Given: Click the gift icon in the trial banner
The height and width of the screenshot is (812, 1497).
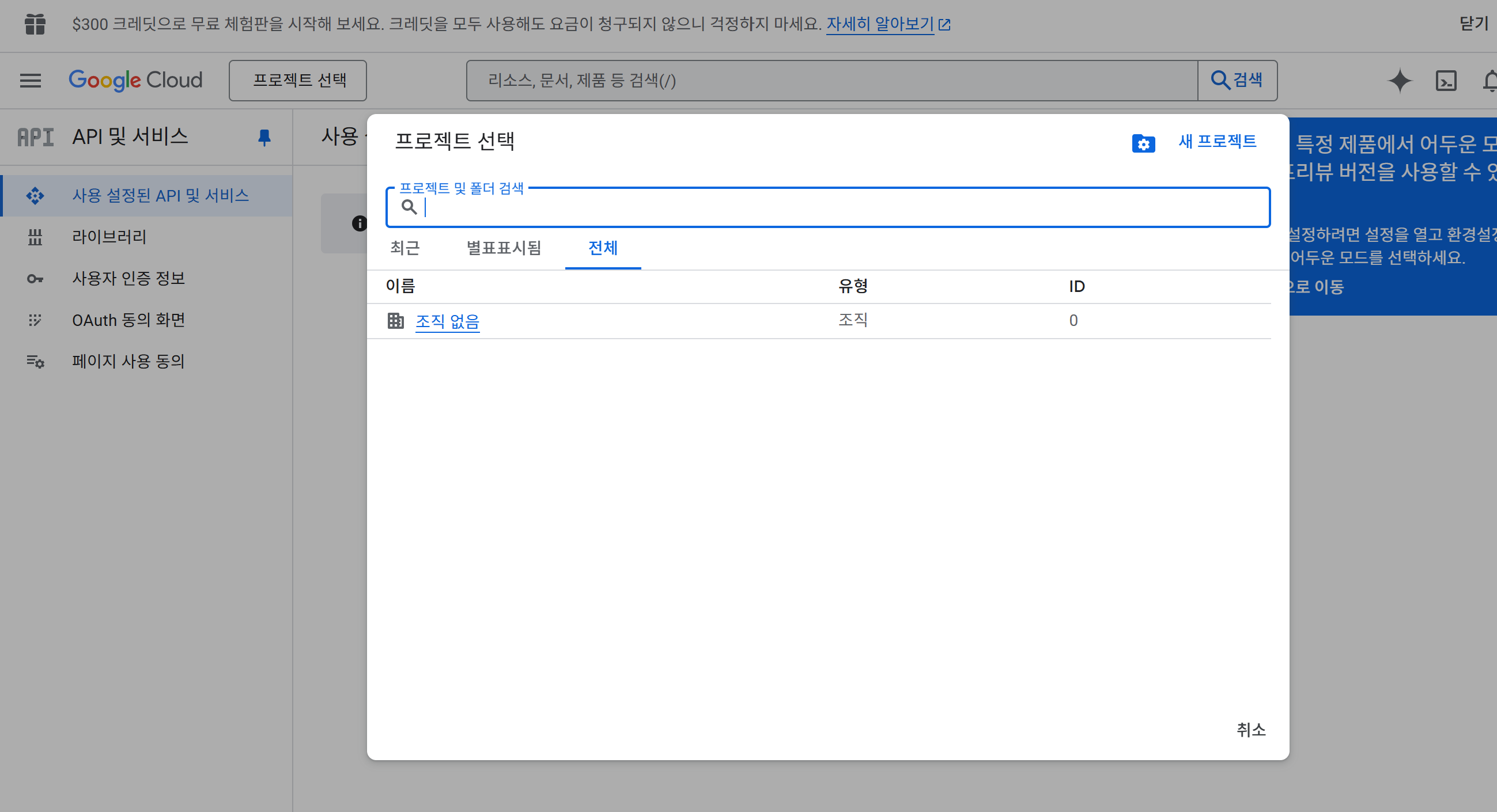Looking at the screenshot, I should coord(36,24).
